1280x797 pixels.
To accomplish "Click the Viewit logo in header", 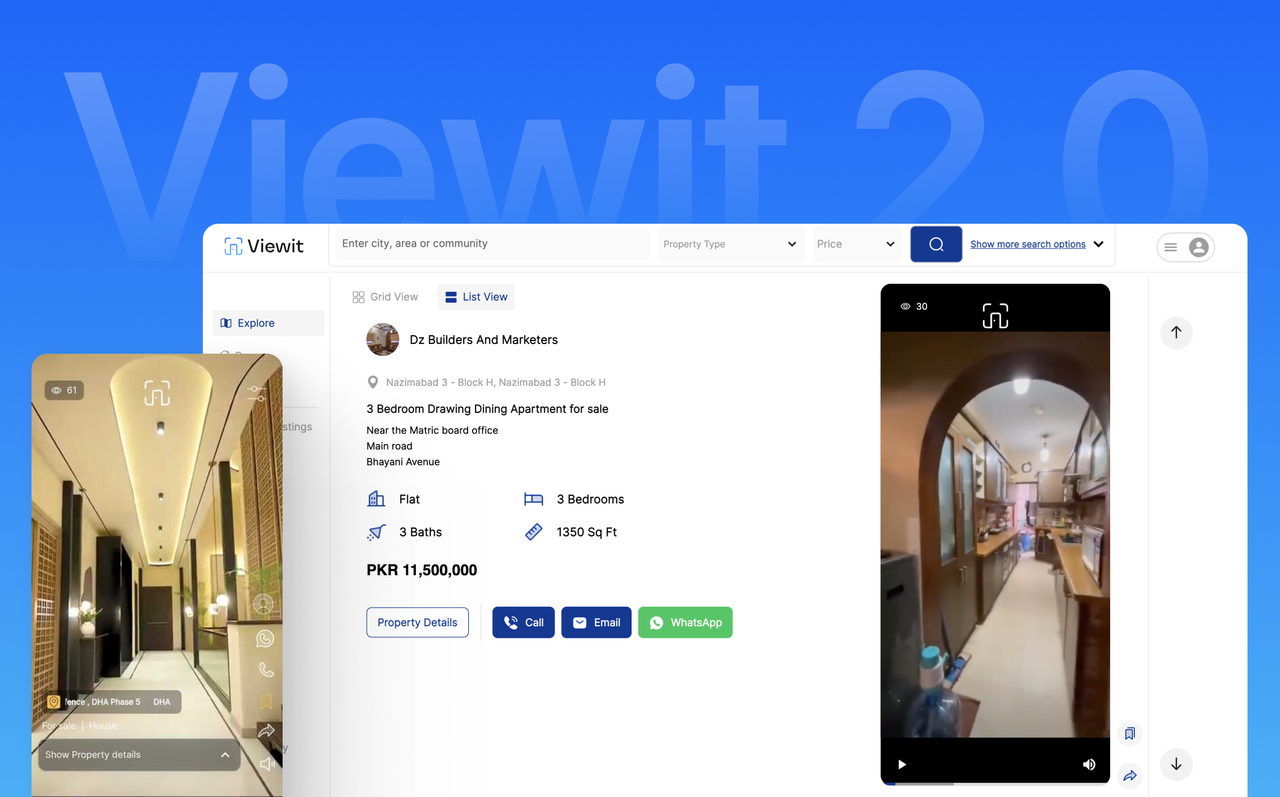I will click(264, 246).
